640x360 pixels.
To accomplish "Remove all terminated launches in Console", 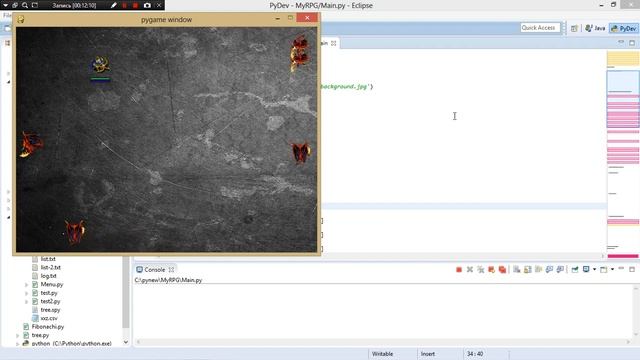I will [480, 269].
